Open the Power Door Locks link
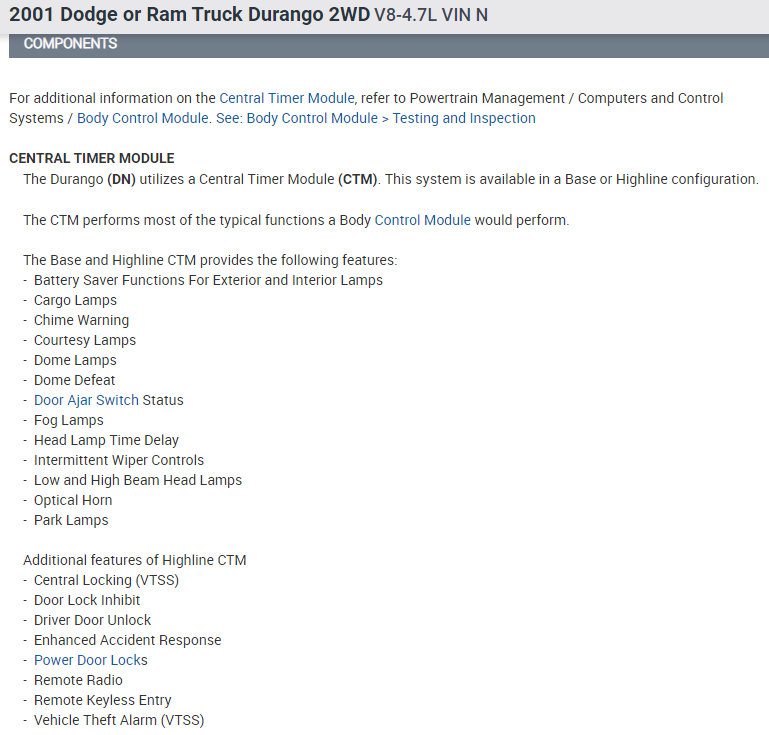 [91, 660]
